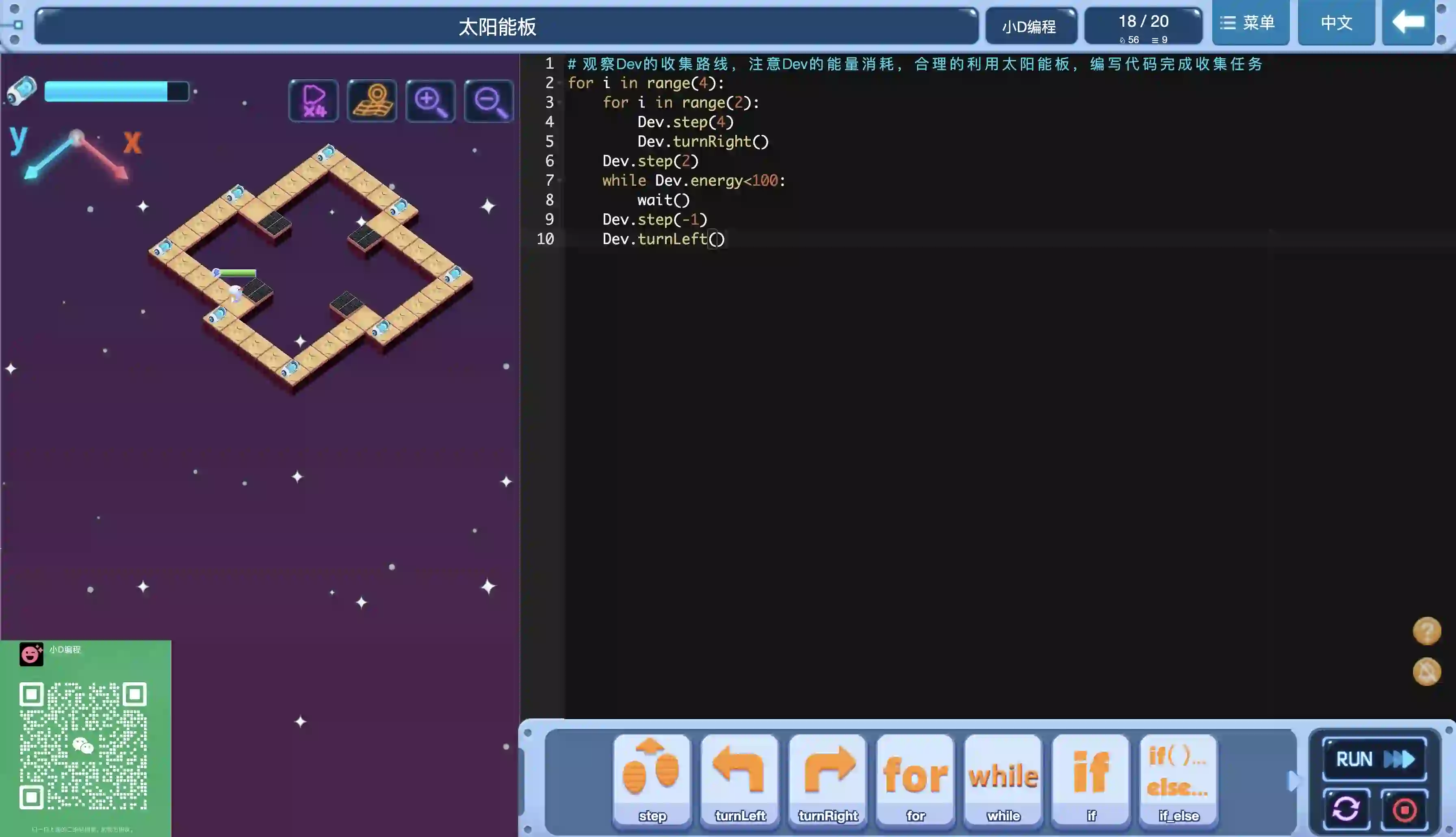Click the map location view icon
Image resolution: width=1456 pixels, height=837 pixels.
click(x=372, y=101)
